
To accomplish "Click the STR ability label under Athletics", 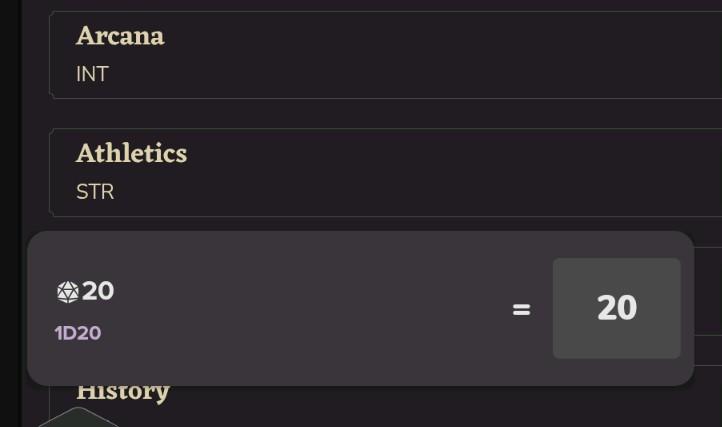I will (x=95, y=192).
